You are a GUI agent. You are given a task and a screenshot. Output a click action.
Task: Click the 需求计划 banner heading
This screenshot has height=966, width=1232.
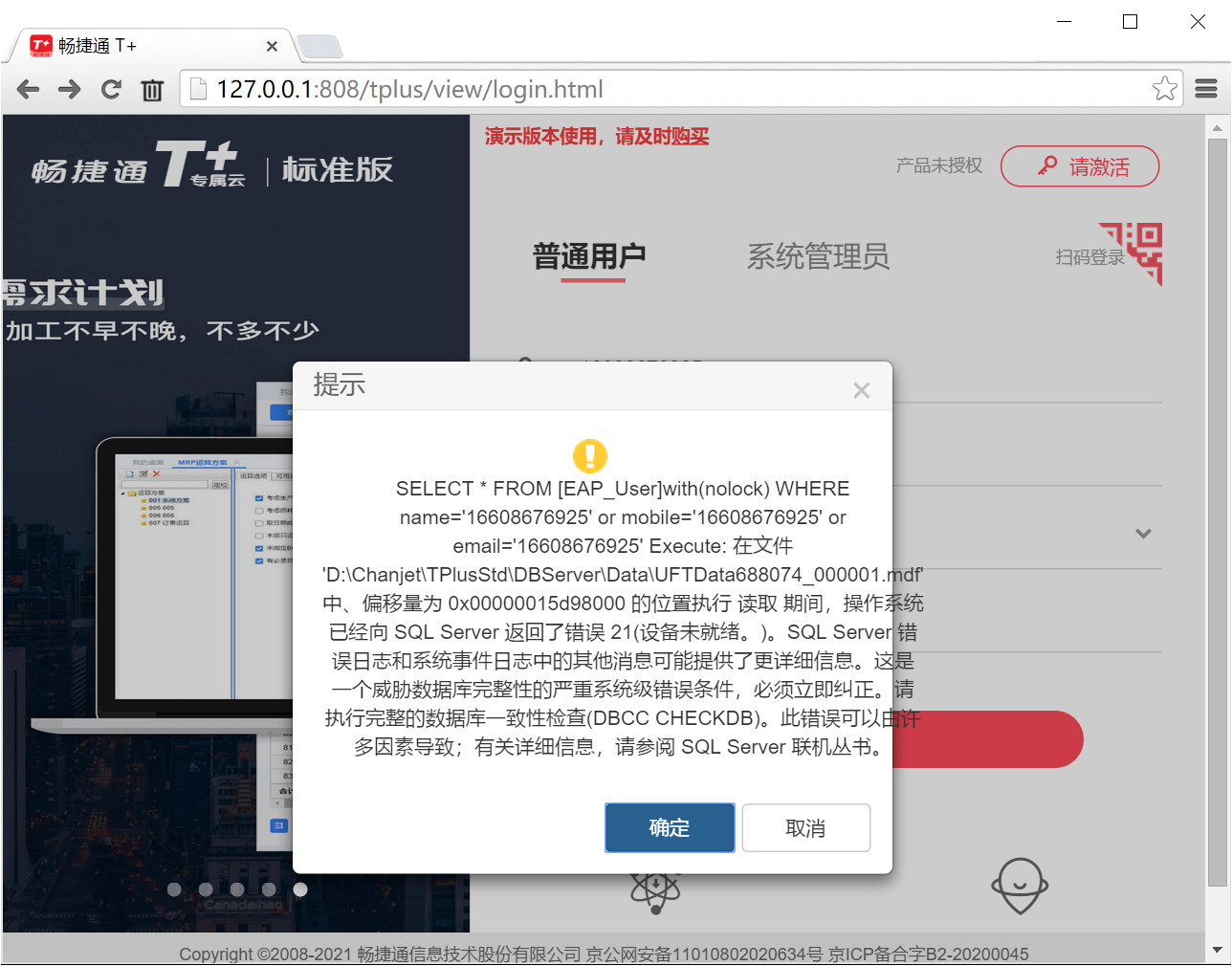click(83, 293)
